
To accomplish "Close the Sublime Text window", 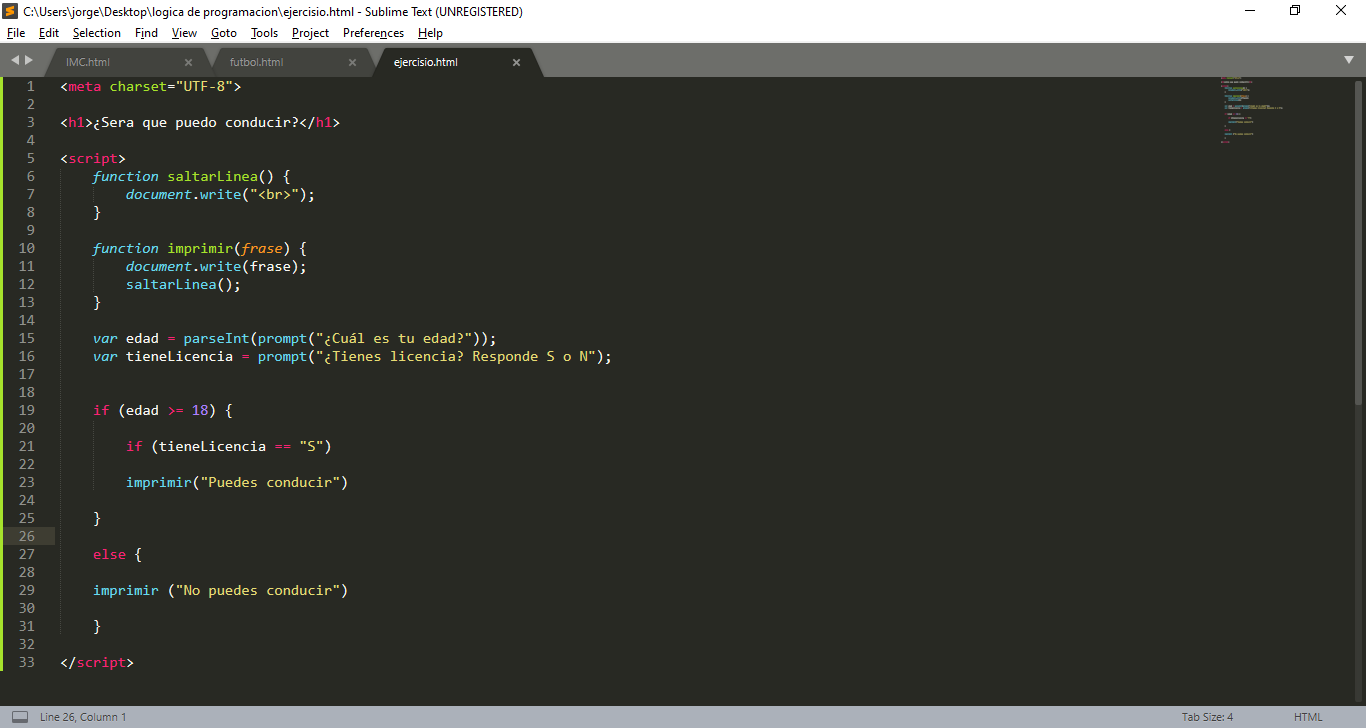I will tap(1342, 11).
